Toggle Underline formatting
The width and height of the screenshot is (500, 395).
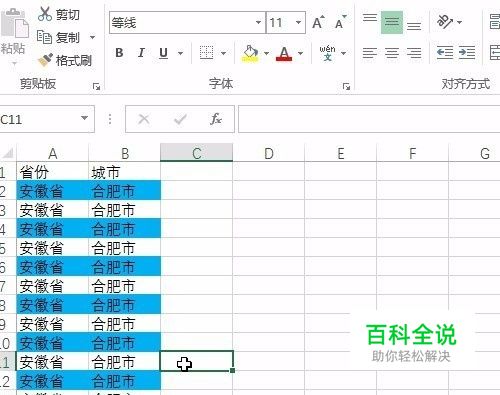click(x=163, y=53)
